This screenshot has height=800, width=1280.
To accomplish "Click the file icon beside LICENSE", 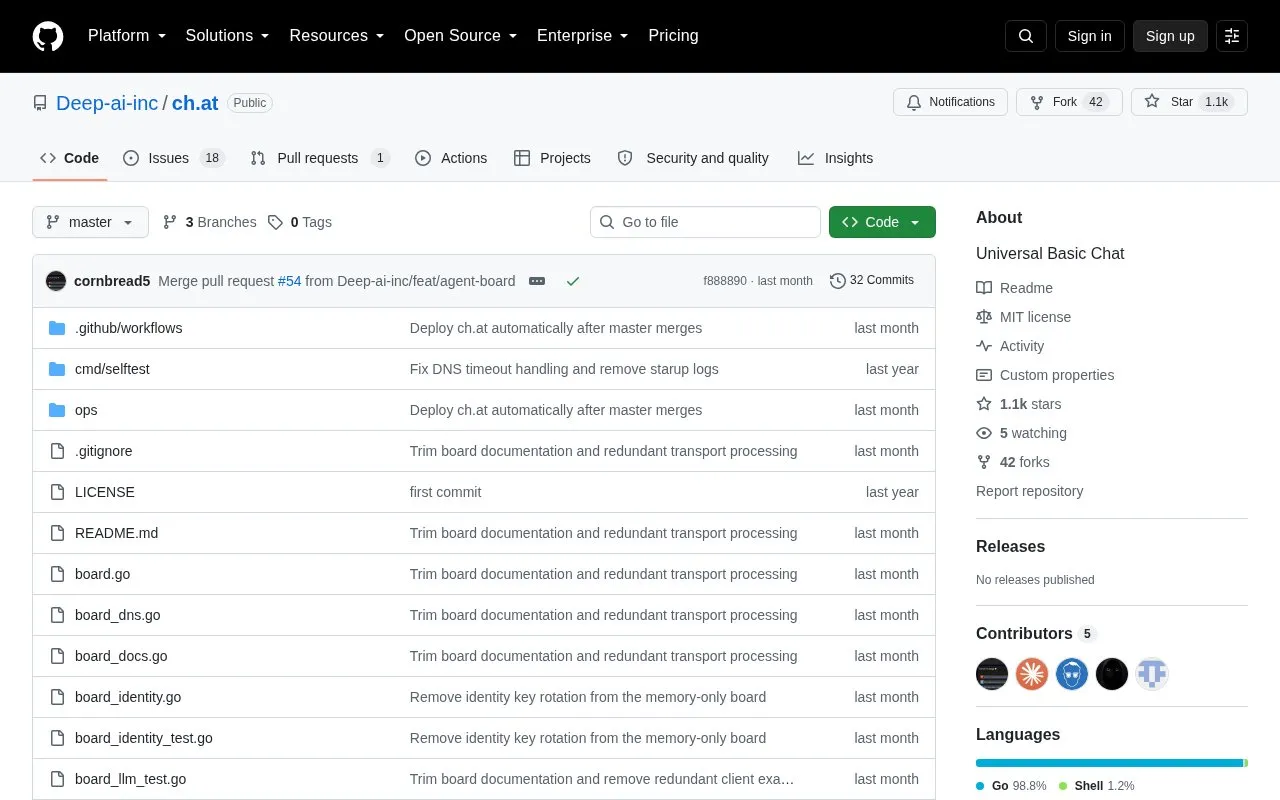I will point(57,492).
